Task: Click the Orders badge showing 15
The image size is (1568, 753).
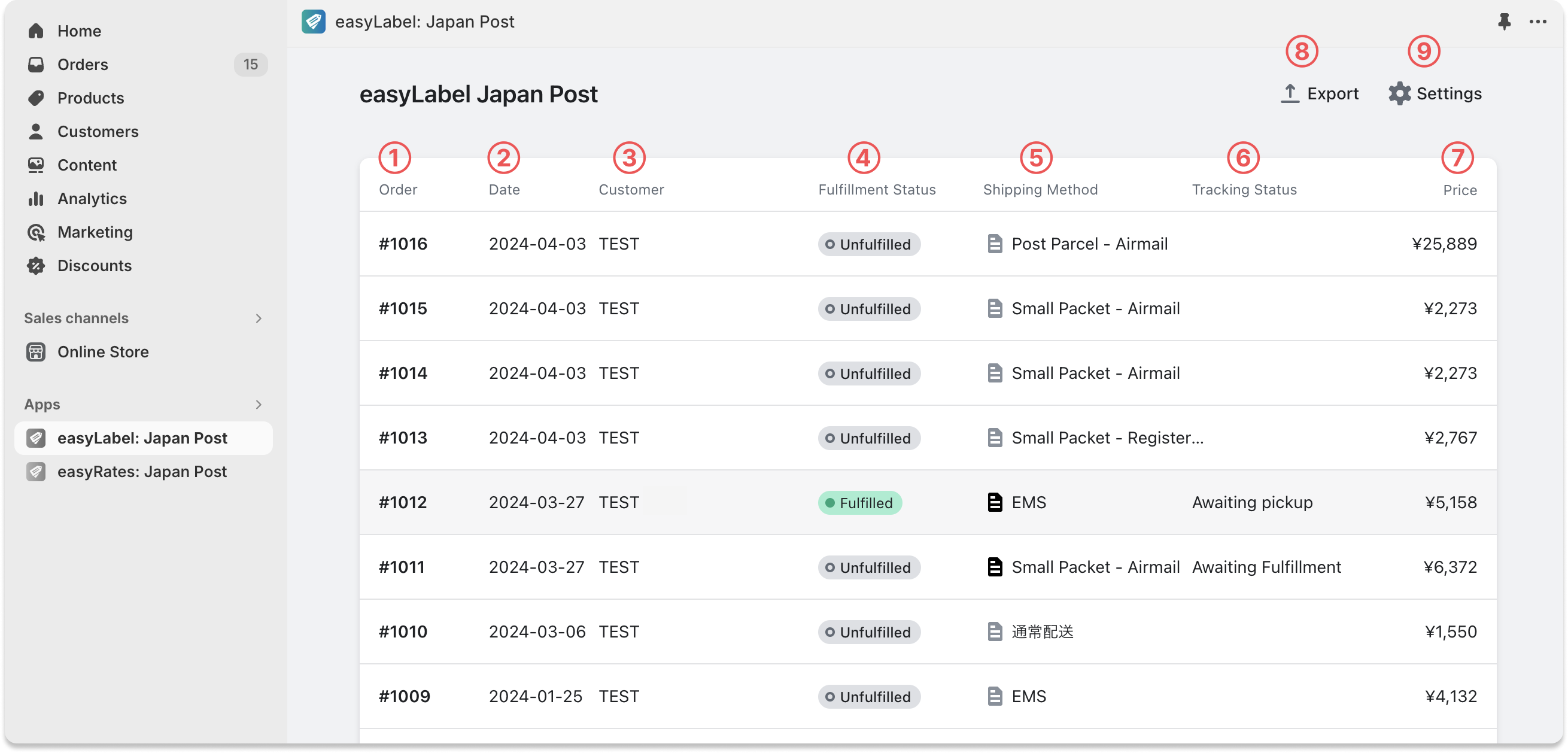Action: point(251,64)
